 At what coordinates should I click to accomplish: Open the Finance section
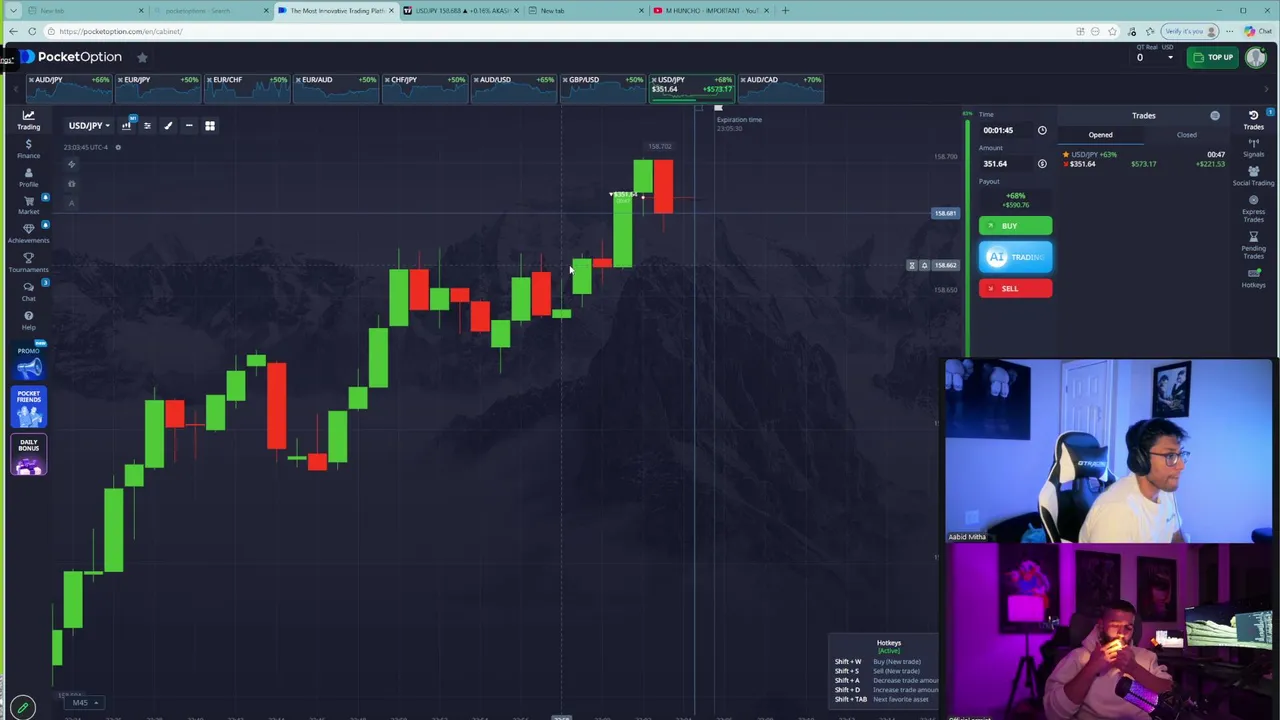(x=28, y=149)
